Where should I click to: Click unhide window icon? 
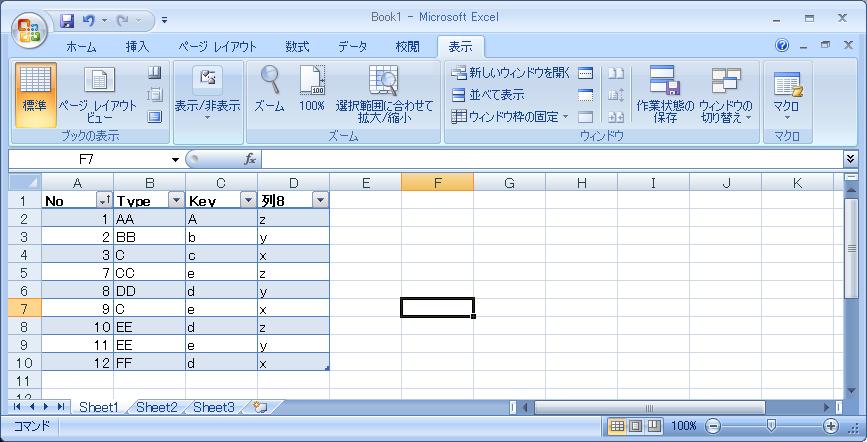tap(586, 117)
